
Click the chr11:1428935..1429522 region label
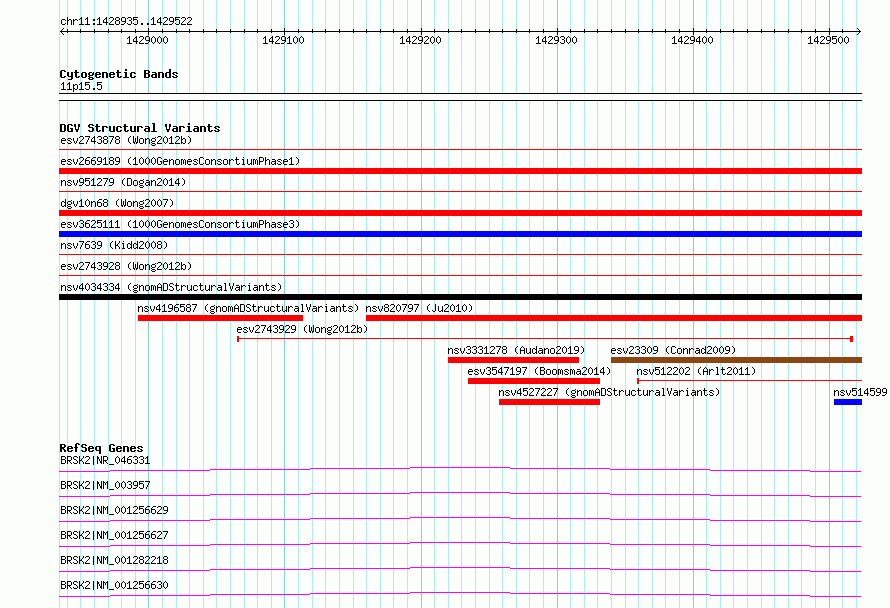point(126,22)
